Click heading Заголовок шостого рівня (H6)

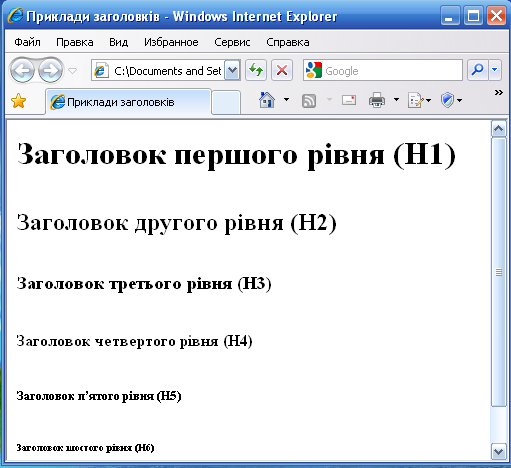click(x=85, y=448)
